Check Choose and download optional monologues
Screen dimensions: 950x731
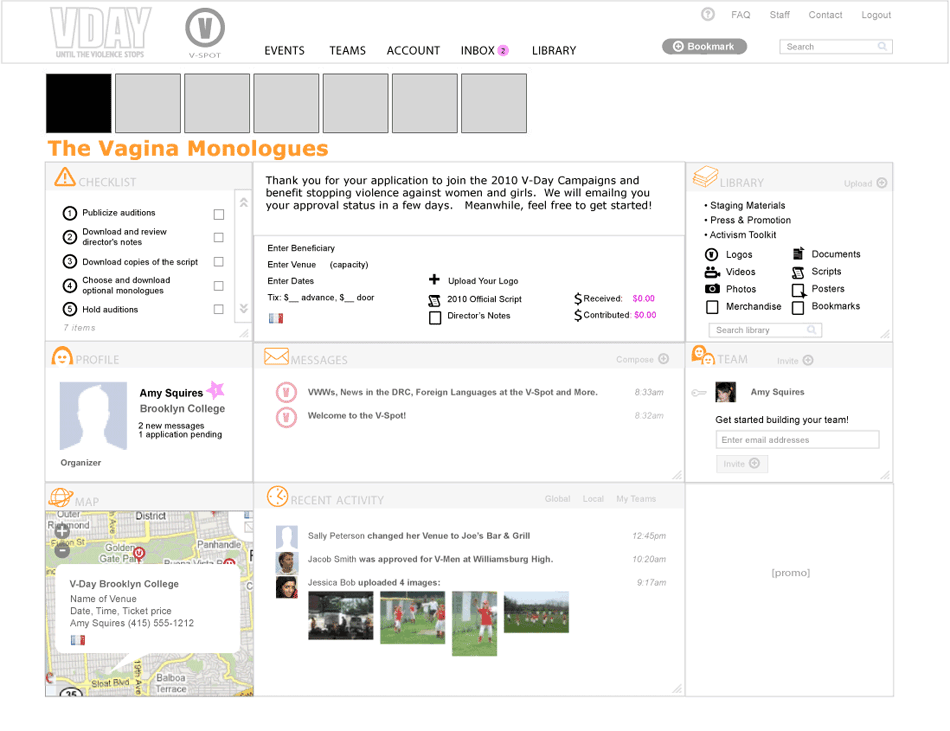pyautogui.click(x=219, y=286)
